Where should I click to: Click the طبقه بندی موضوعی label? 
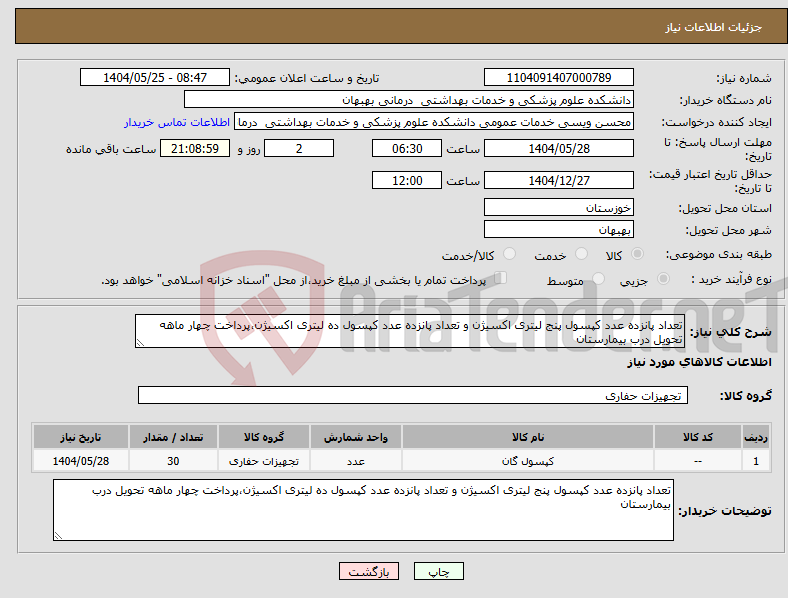click(719, 254)
